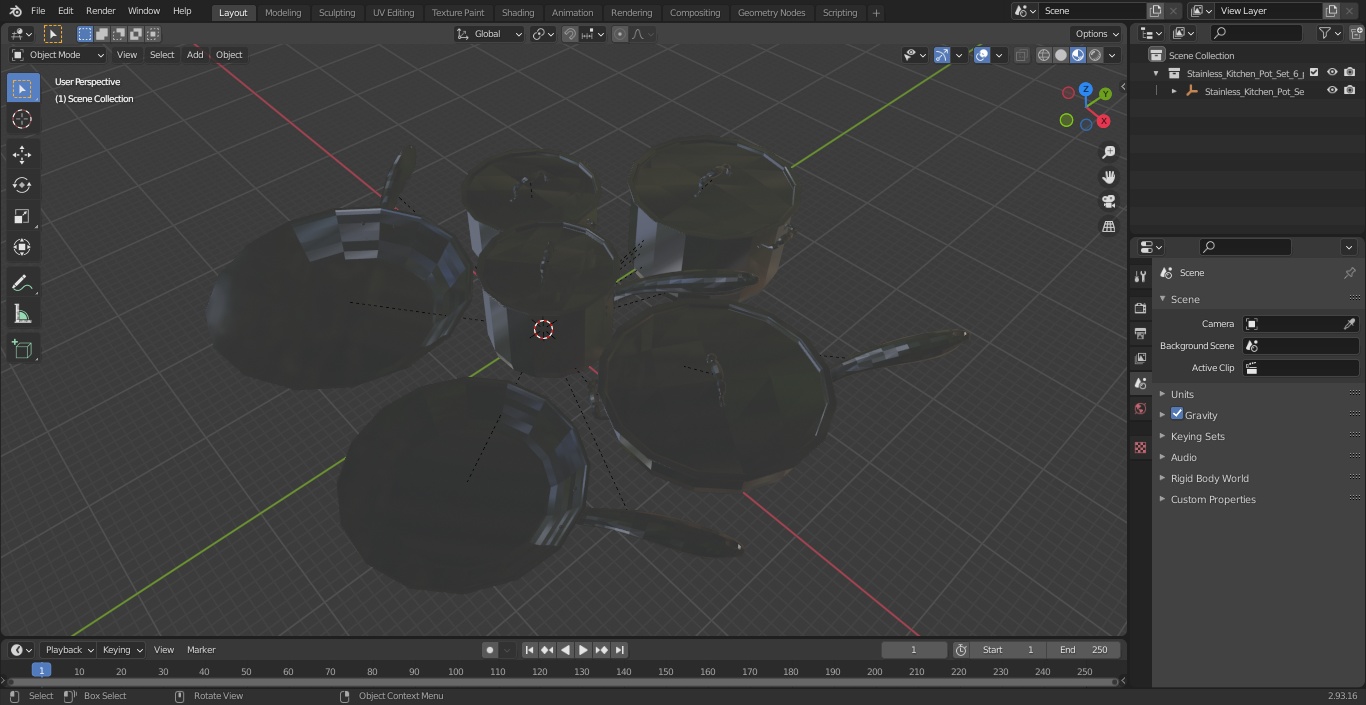The image size is (1366, 705).
Task: Open the View Layer properties tab
Action: pyautogui.click(x=1140, y=358)
